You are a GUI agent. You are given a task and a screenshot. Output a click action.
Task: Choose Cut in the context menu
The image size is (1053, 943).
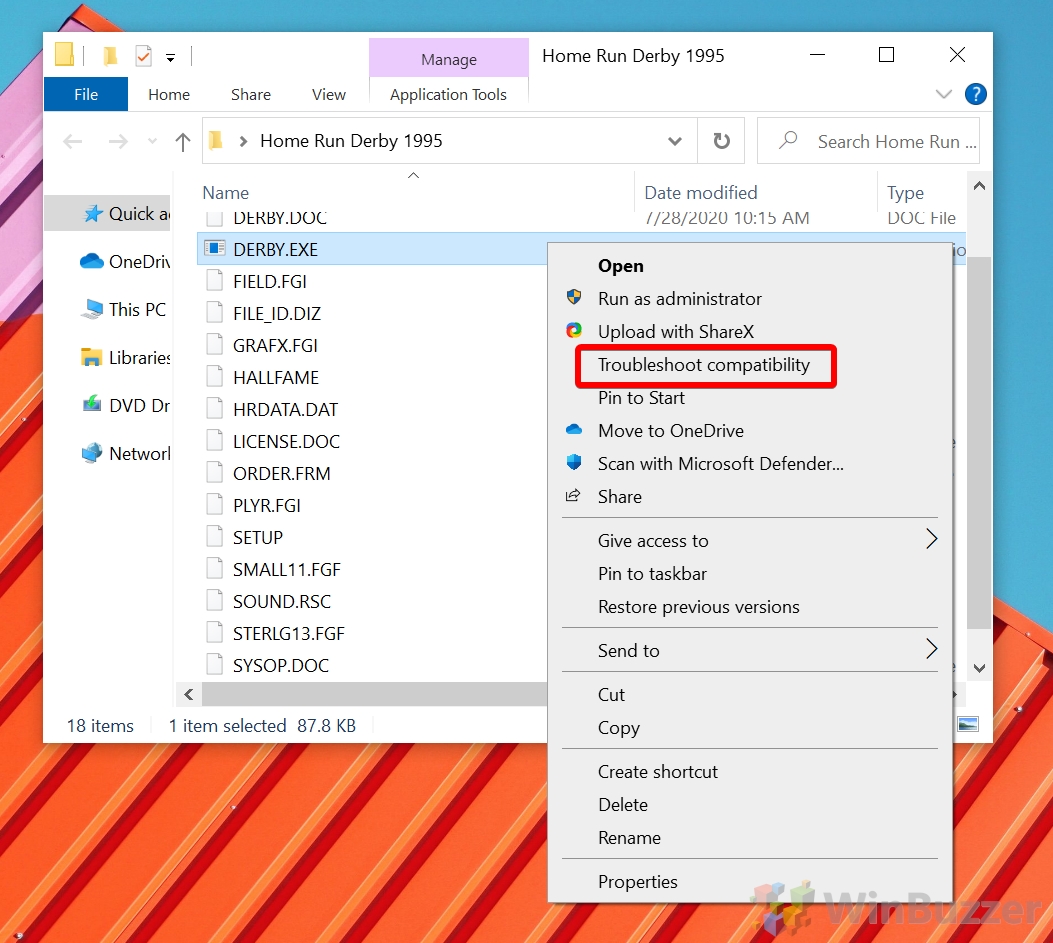(x=611, y=694)
